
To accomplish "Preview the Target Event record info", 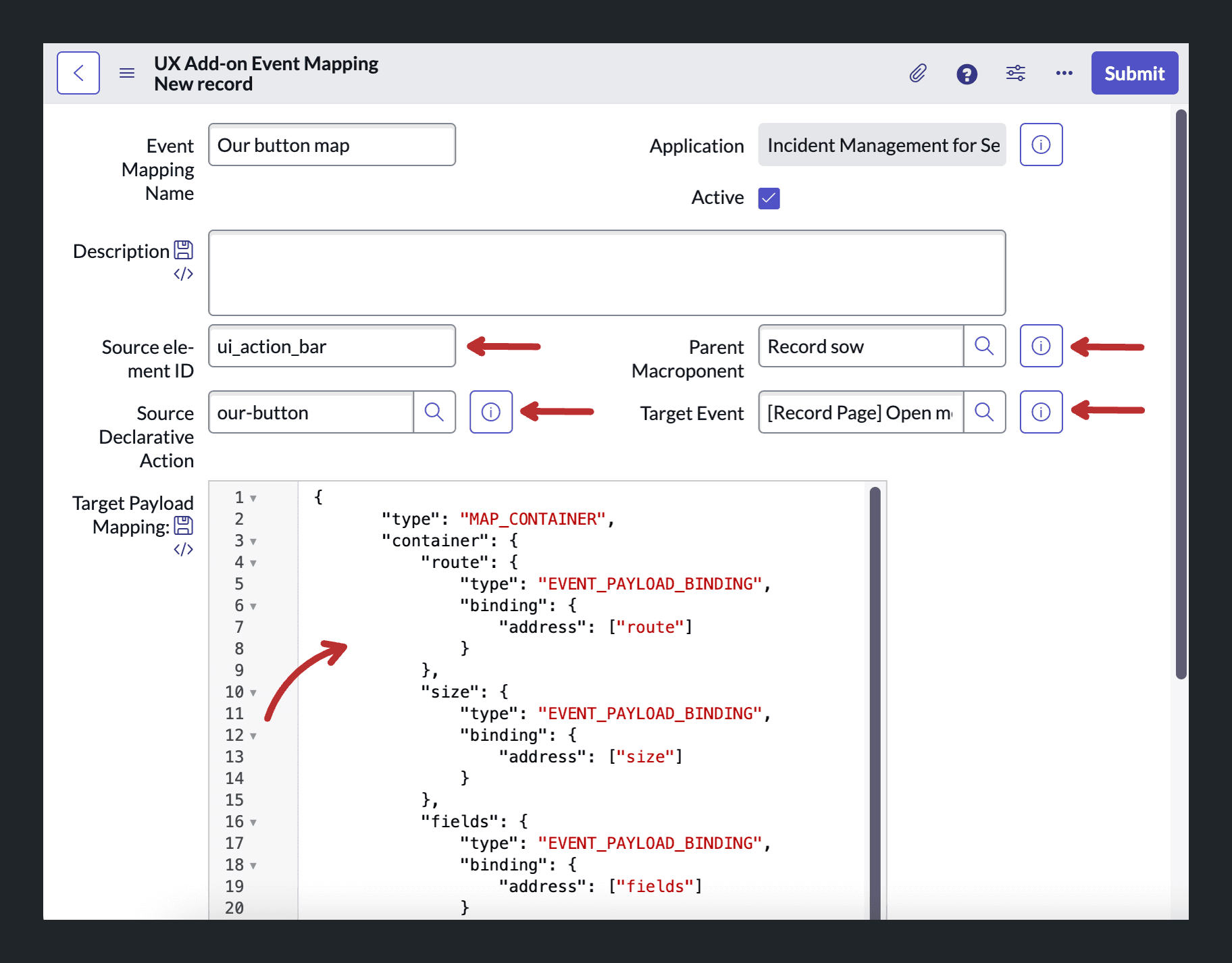I will point(1041,412).
